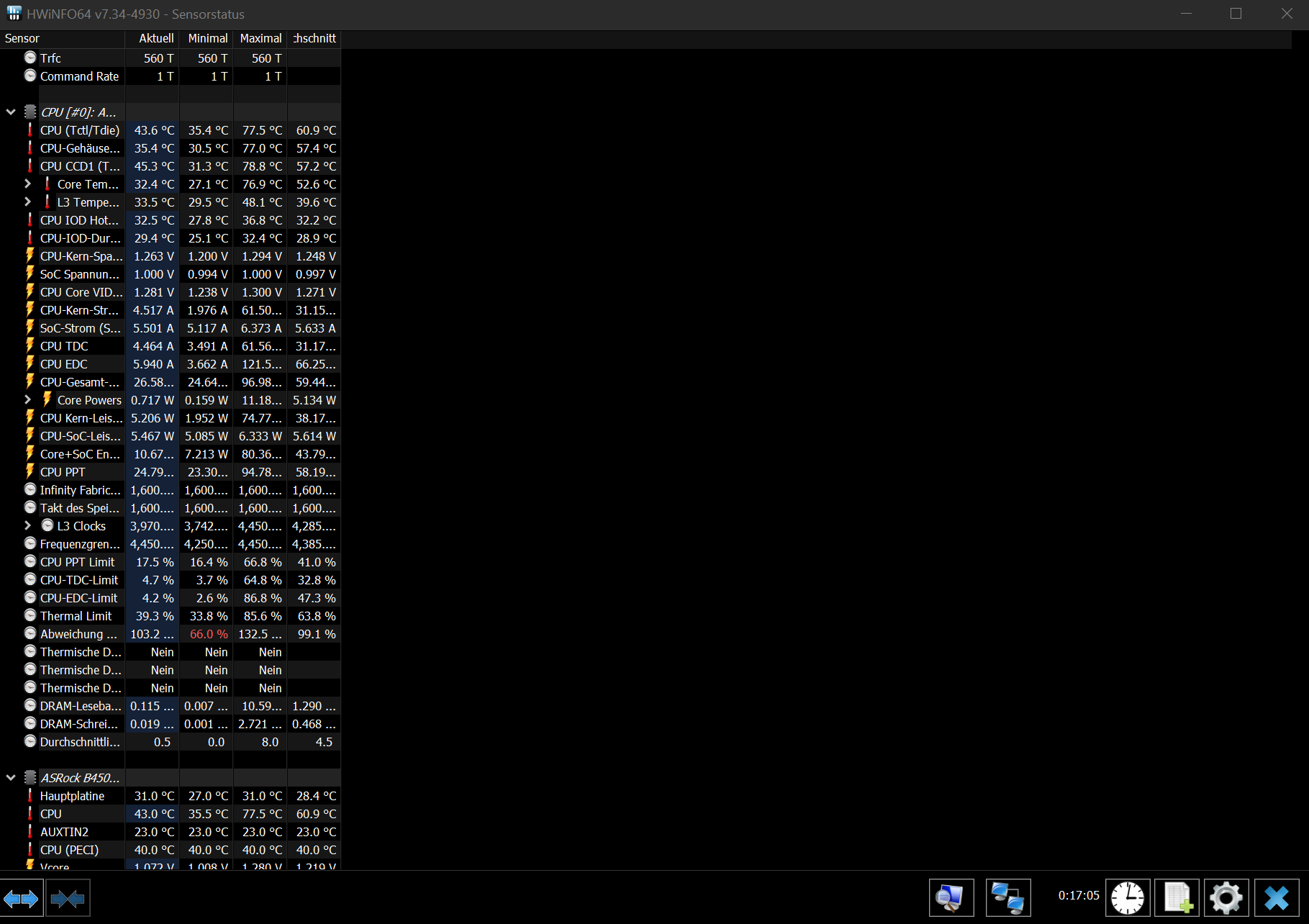Screen dimensions: 1309x924
Task: Click the CPU PPT lightning icon
Action: tap(30, 472)
